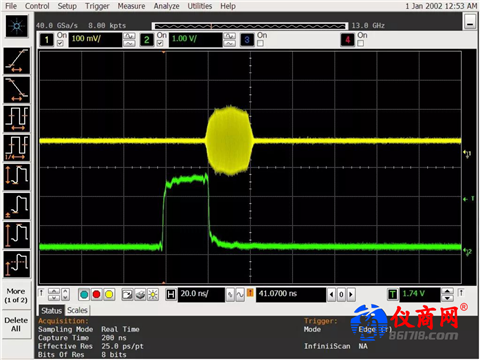Open the Measure menu

point(131,6)
